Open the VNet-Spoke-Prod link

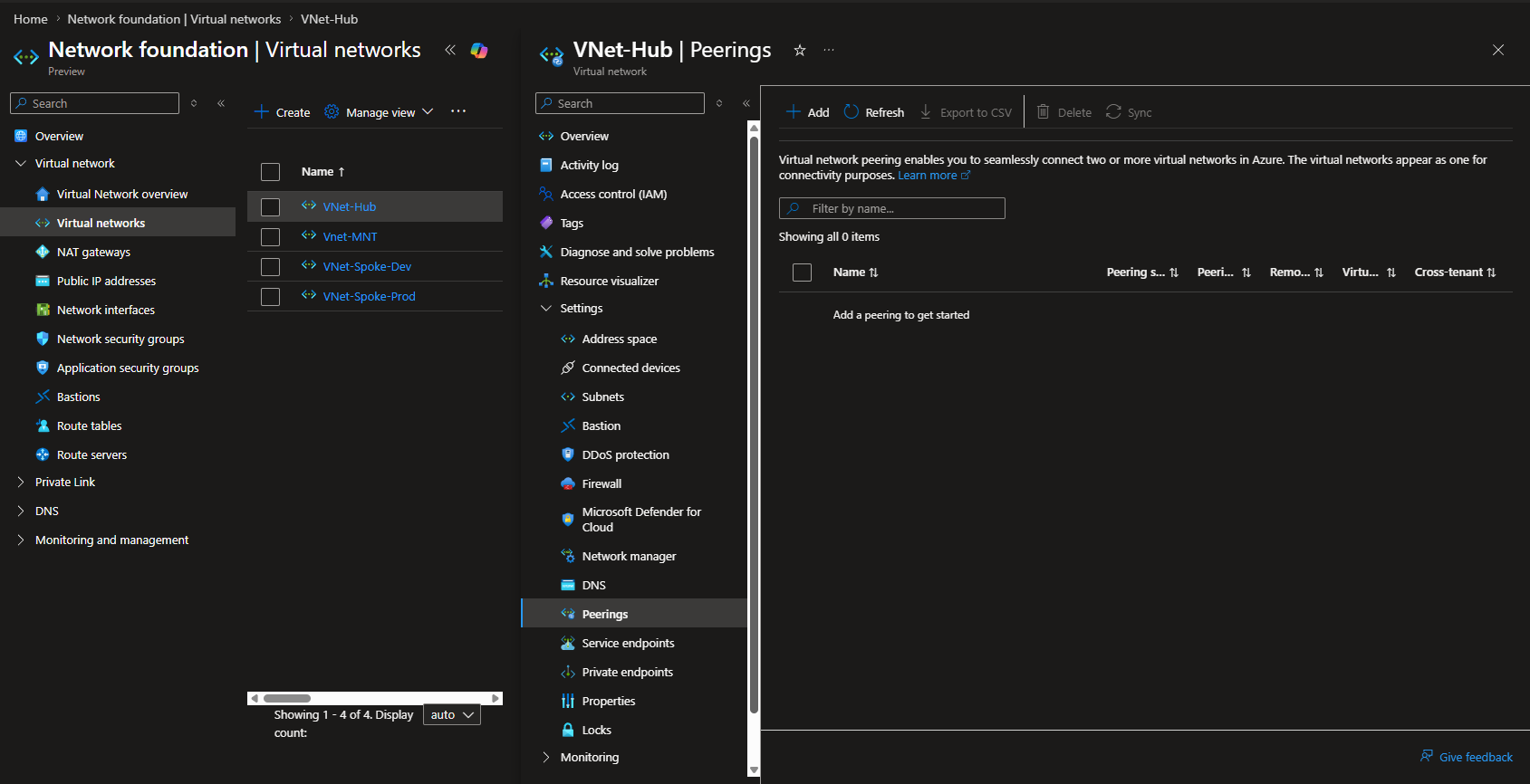(x=370, y=297)
